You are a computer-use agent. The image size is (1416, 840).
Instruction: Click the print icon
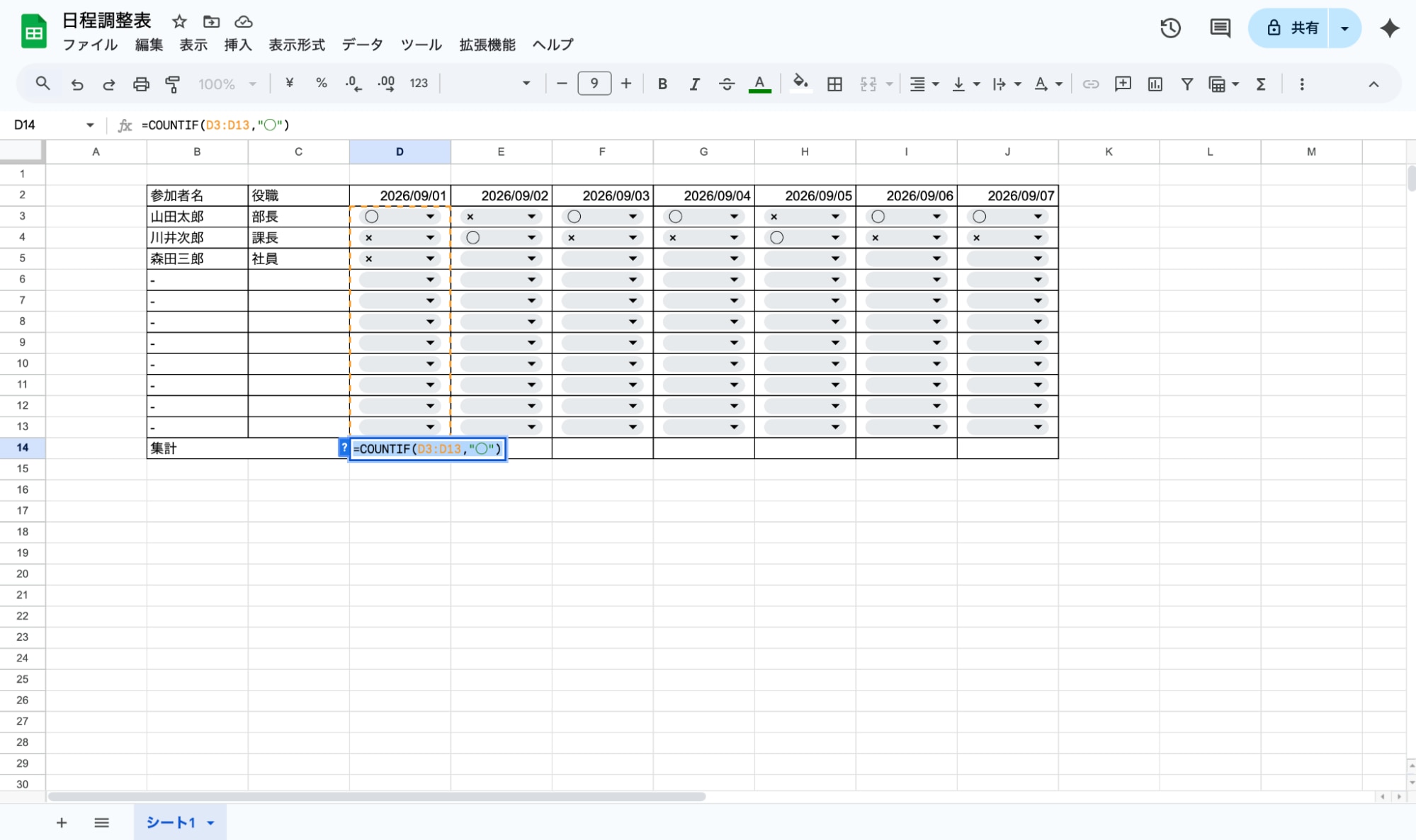coord(141,84)
